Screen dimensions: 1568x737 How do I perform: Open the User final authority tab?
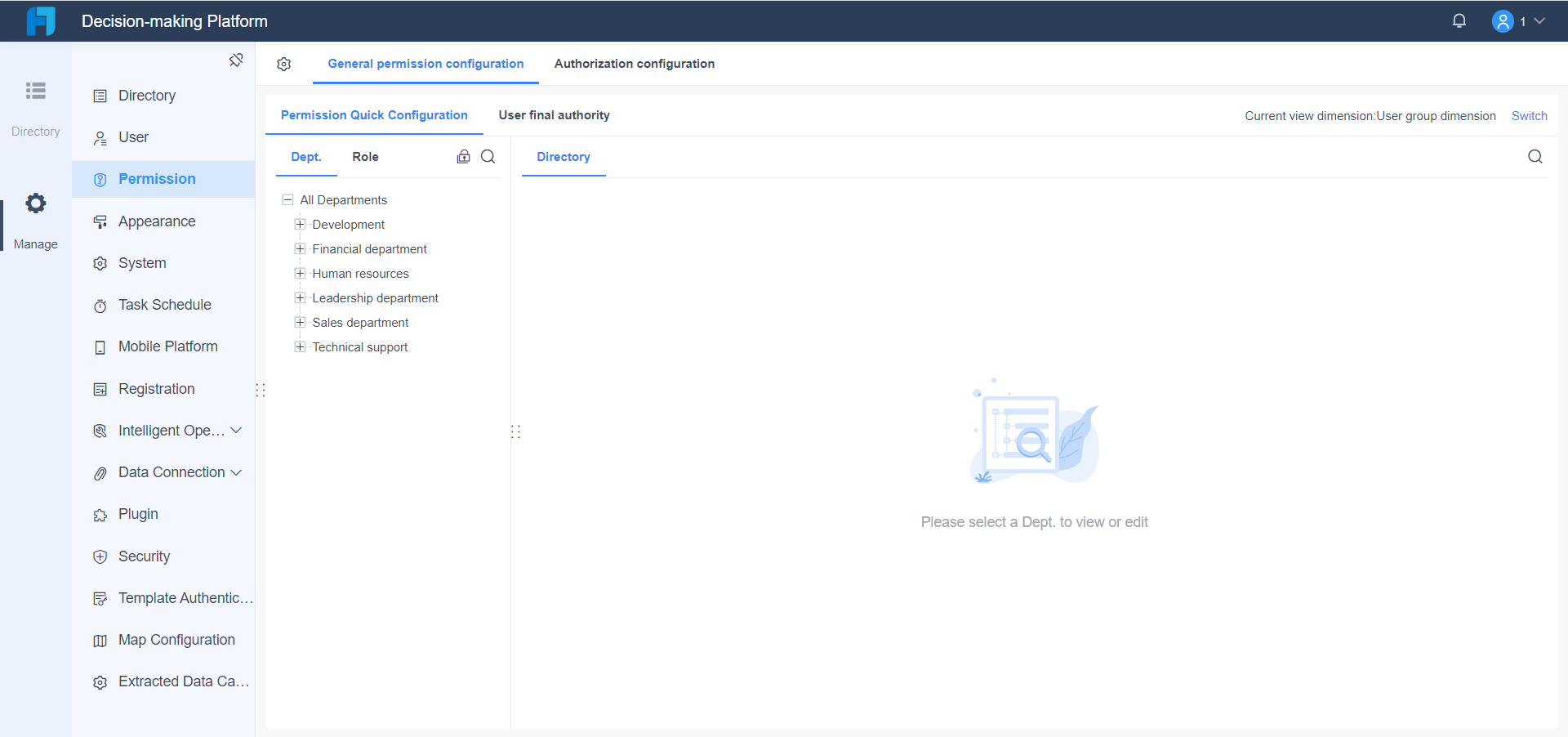554,115
